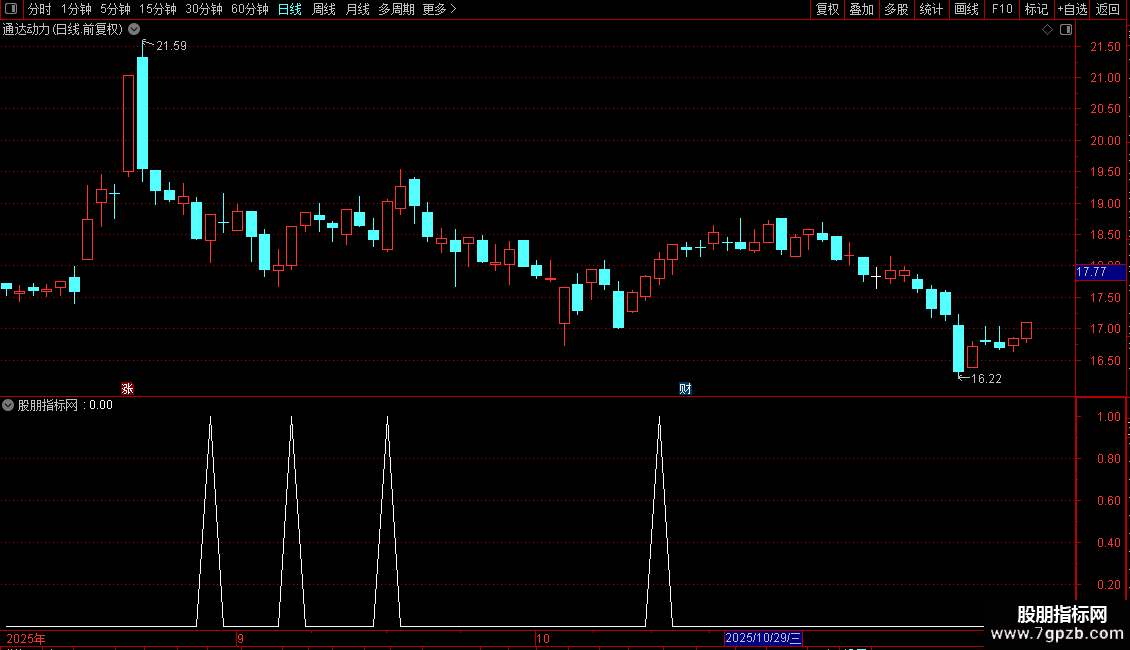The width and height of the screenshot is (1130, 650).
Task: Click the 叠加 overlay button
Action: pyautogui.click(x=861, y=9)
